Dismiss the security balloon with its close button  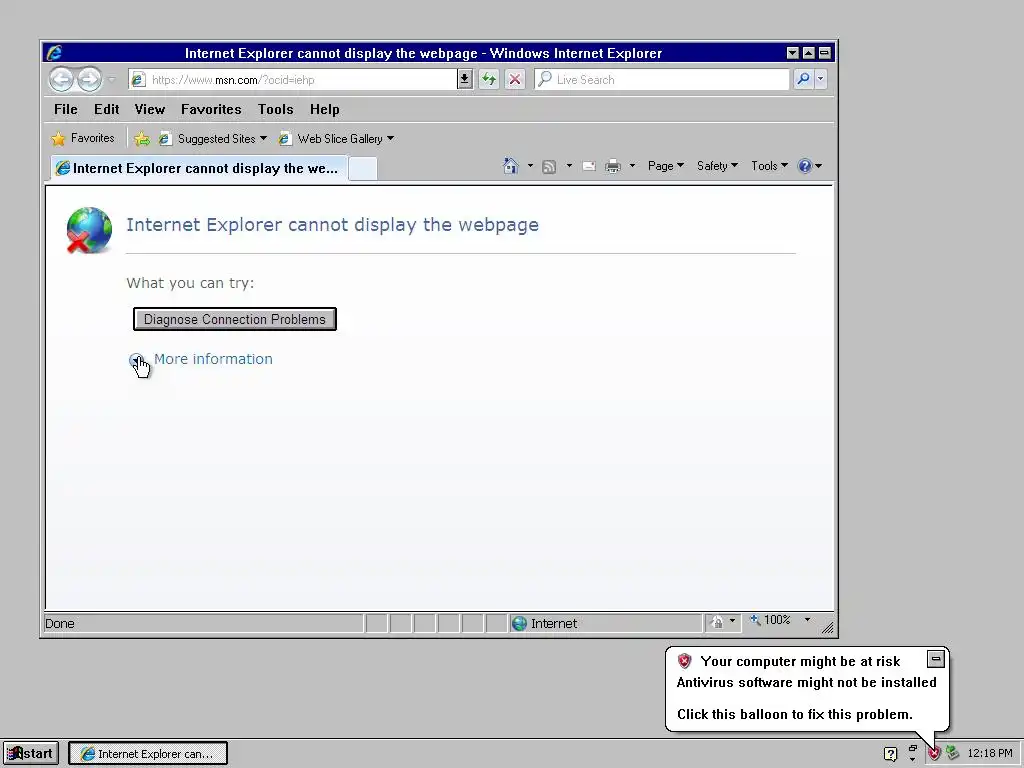point(935,659)
